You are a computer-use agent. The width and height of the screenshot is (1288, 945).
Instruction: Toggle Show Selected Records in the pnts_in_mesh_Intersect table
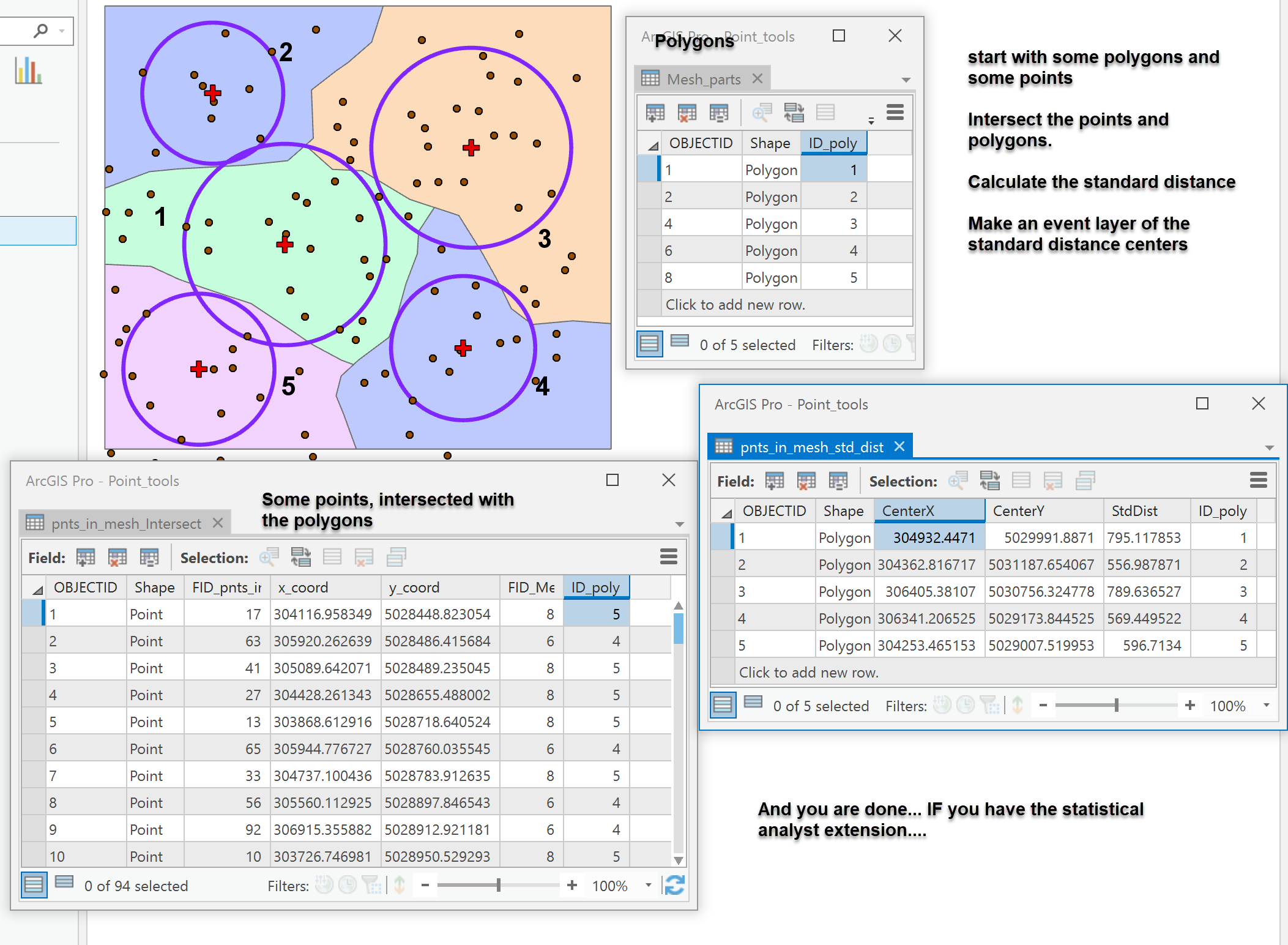coord(64,885)
